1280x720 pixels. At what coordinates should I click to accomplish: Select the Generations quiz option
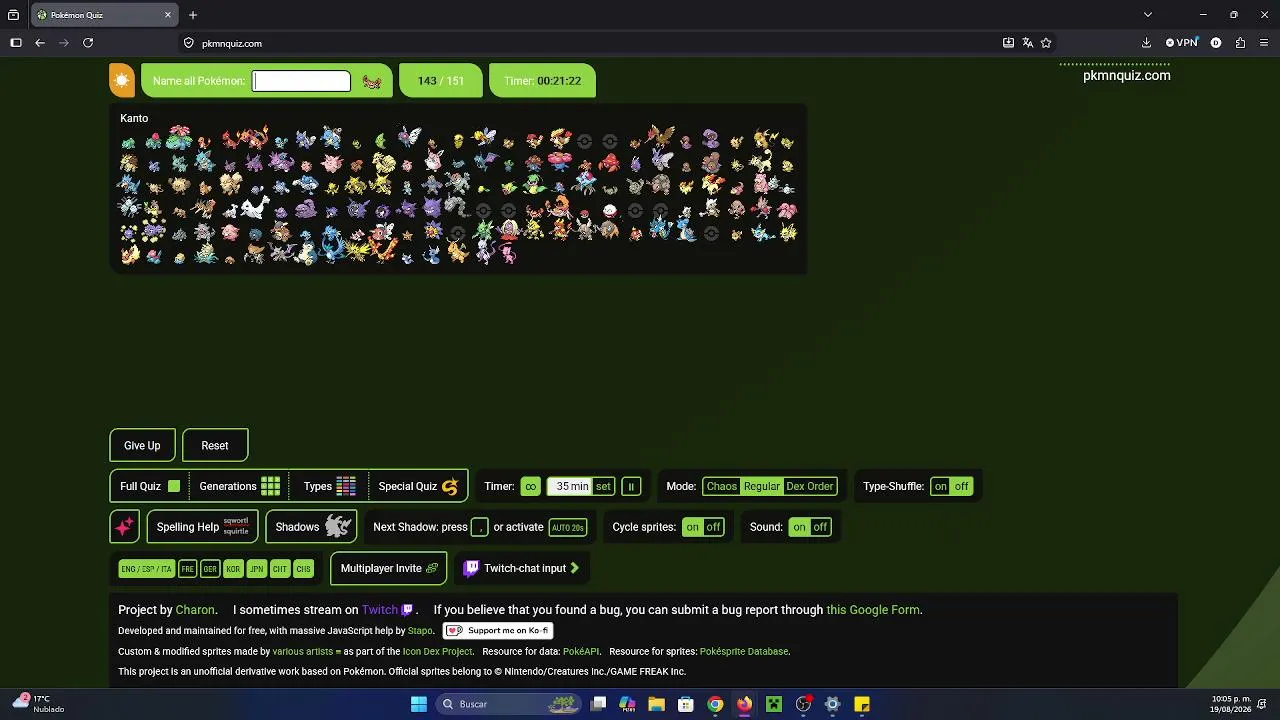pyautogui.click(x=239, y=486)
